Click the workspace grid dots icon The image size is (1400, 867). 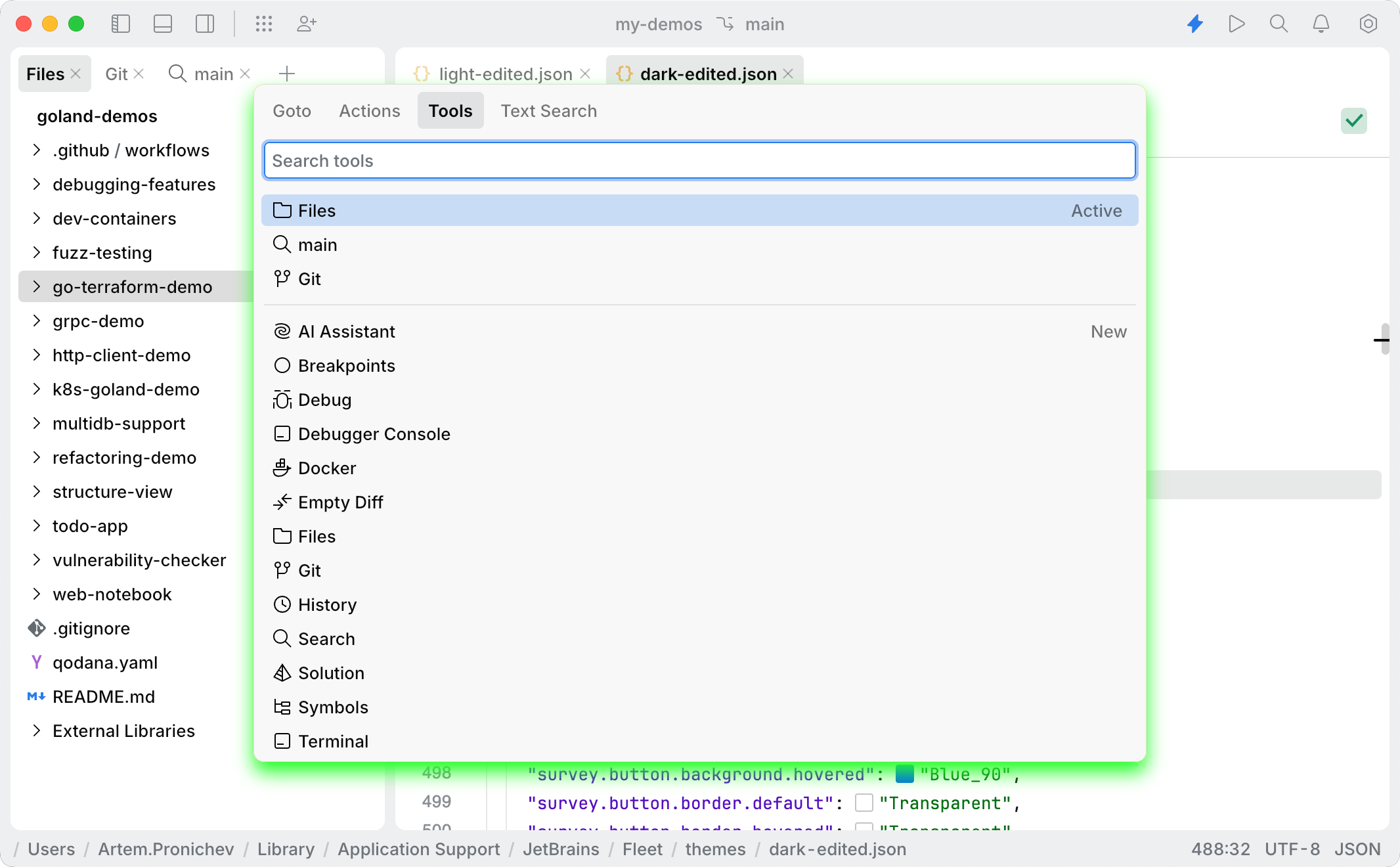(264, 24)
